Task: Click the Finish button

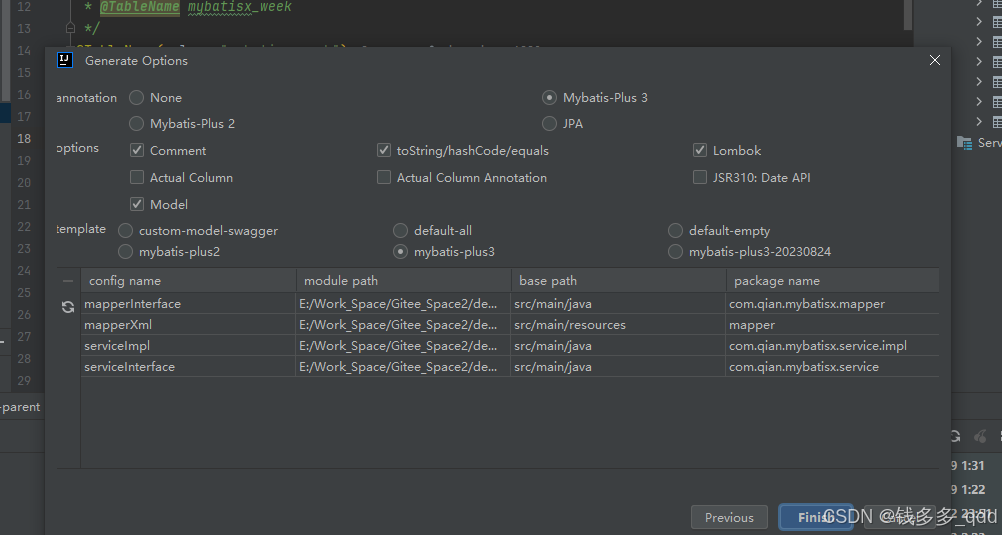Action: [816, 517]
